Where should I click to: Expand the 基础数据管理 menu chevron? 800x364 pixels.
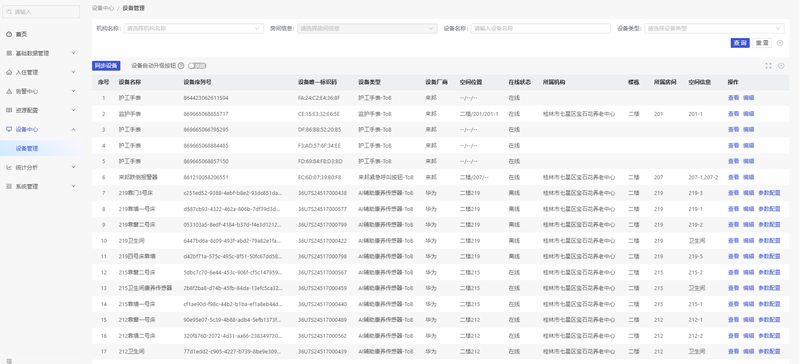point(73,53)
